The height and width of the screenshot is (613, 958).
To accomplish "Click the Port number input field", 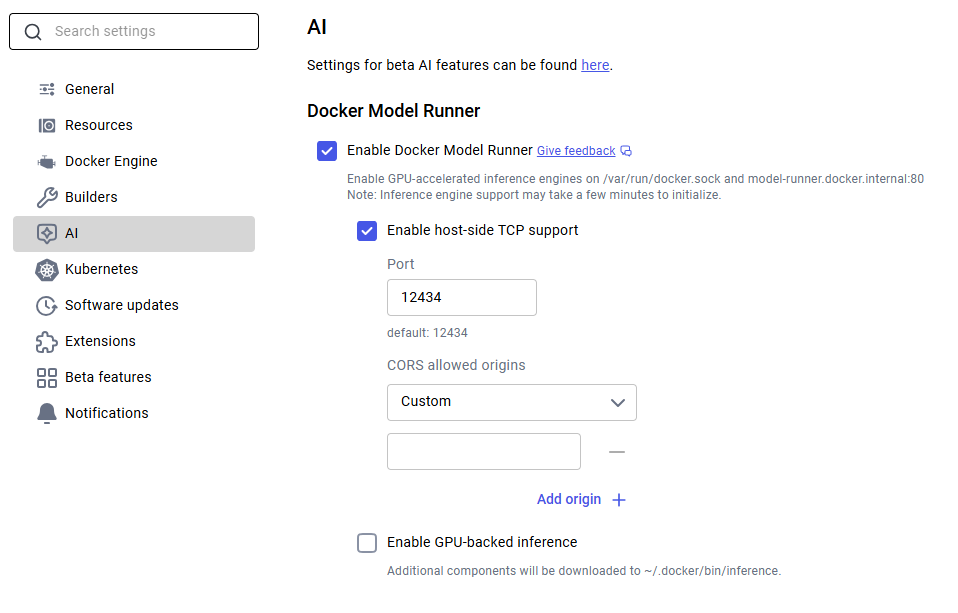I will [461, 298].
